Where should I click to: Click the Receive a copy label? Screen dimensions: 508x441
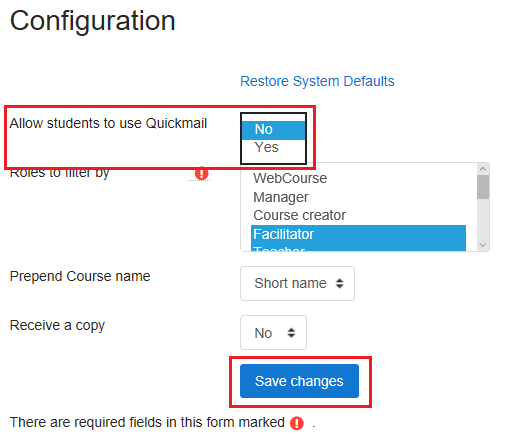click(x=57, y=325)
